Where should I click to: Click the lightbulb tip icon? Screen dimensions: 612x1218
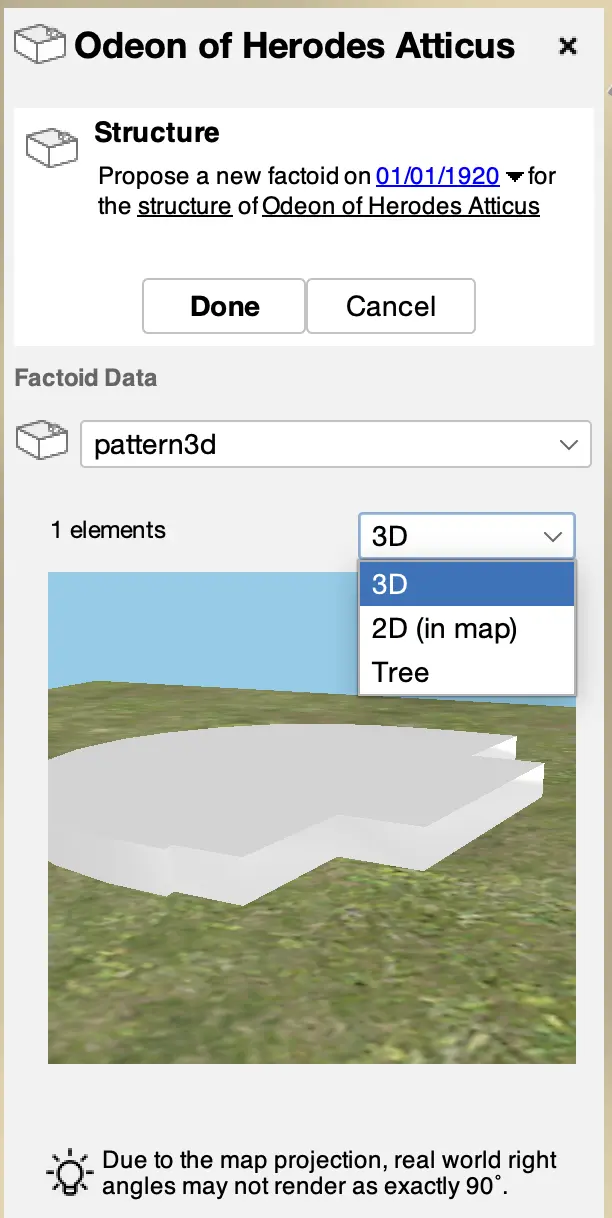pos(69,1174)
